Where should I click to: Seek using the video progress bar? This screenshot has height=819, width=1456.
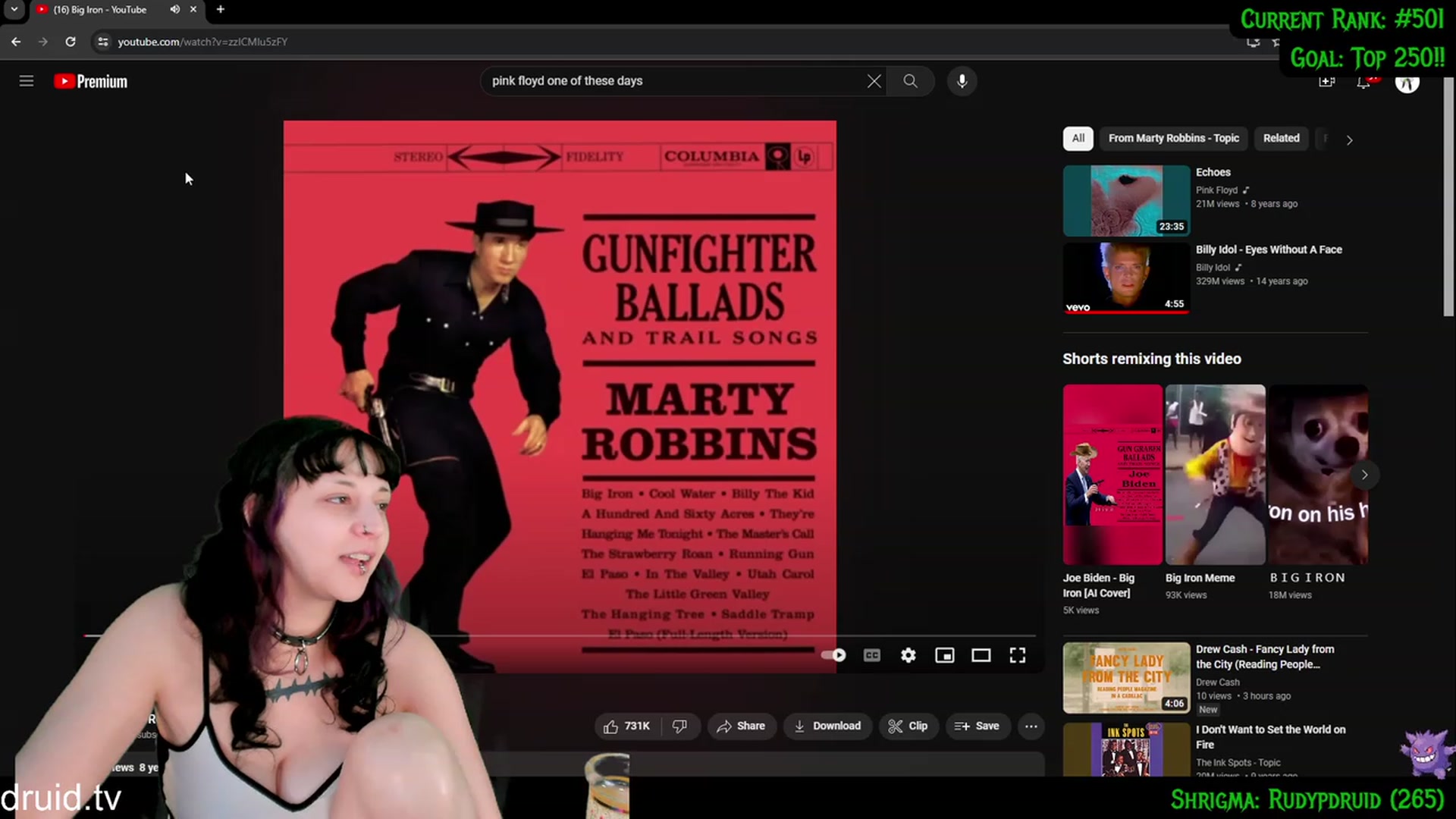click(560, 635)
